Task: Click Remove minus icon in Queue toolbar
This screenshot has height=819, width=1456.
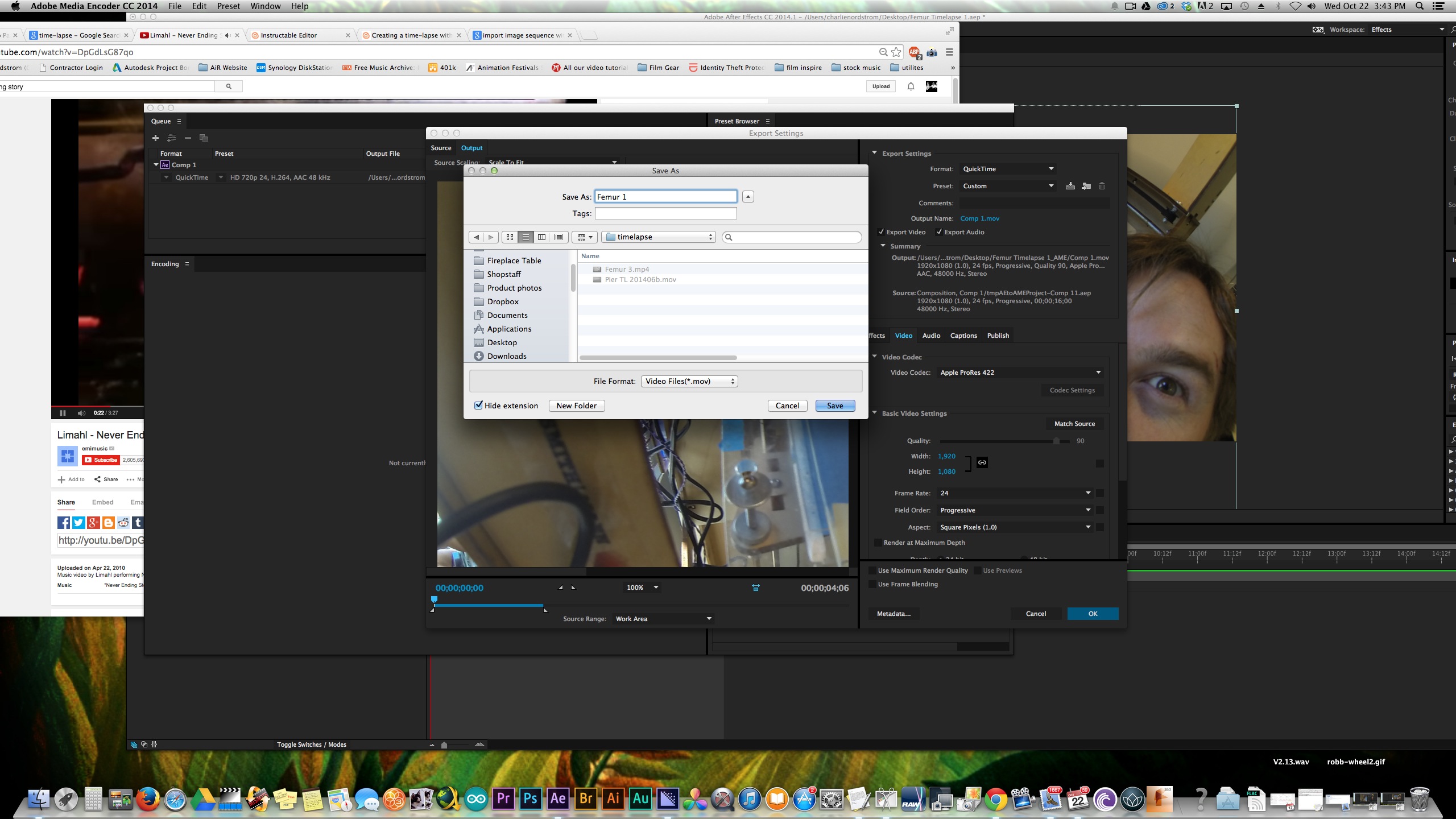Action: click(188, 138)
